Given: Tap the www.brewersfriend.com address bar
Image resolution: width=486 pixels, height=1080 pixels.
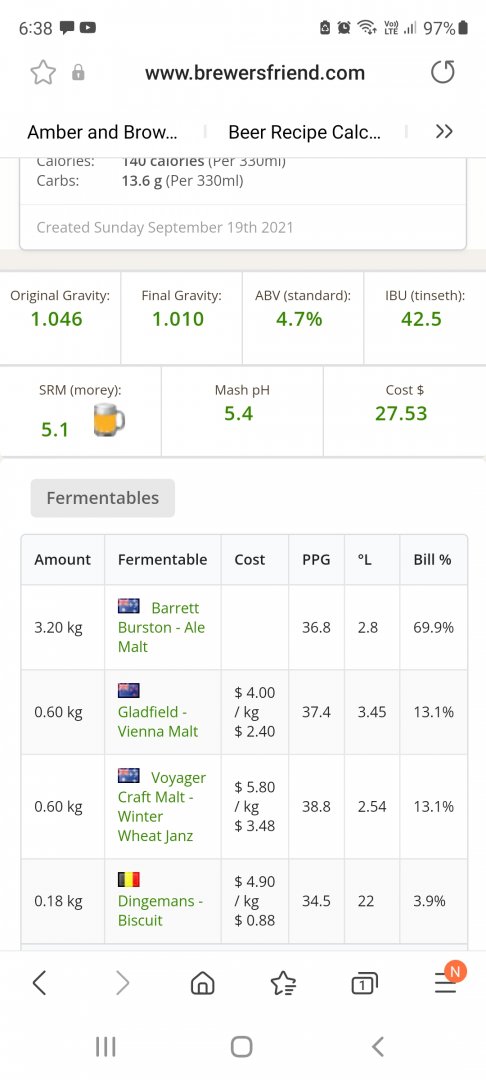Looking at the screenshot, I should (255, 72).
